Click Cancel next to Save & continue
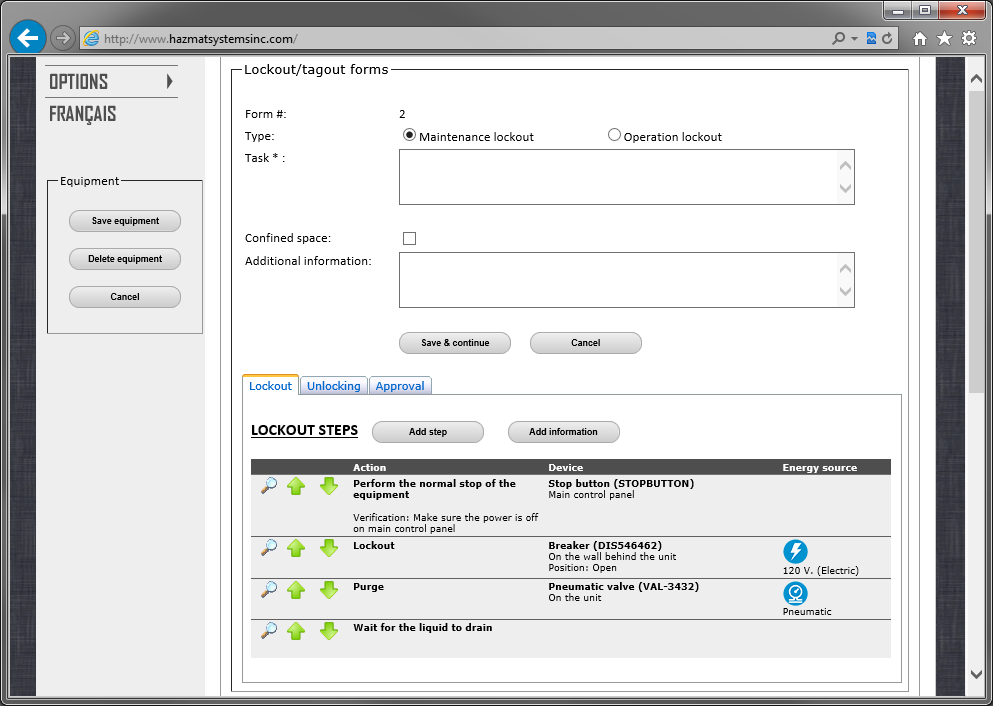Viewport: 993px width, 706px height. click(x=586, y=343)
